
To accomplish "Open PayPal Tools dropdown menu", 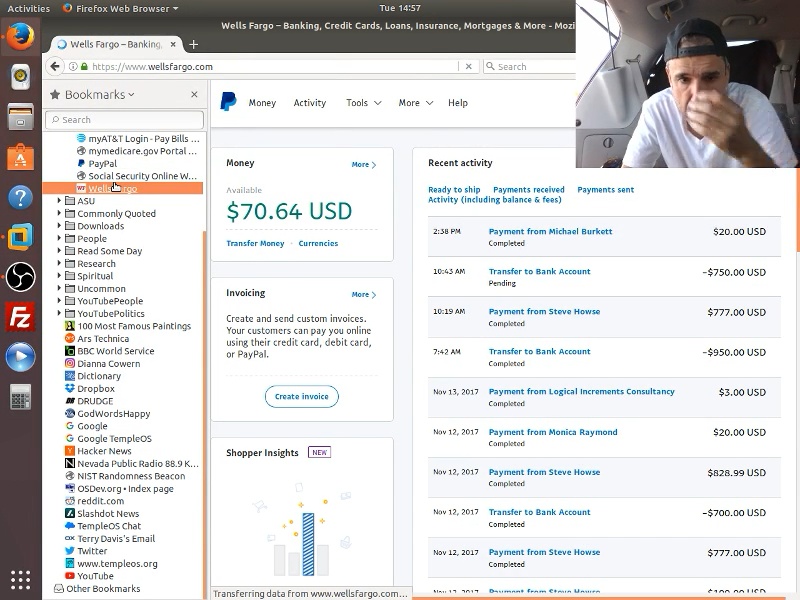I will point(364,103).
